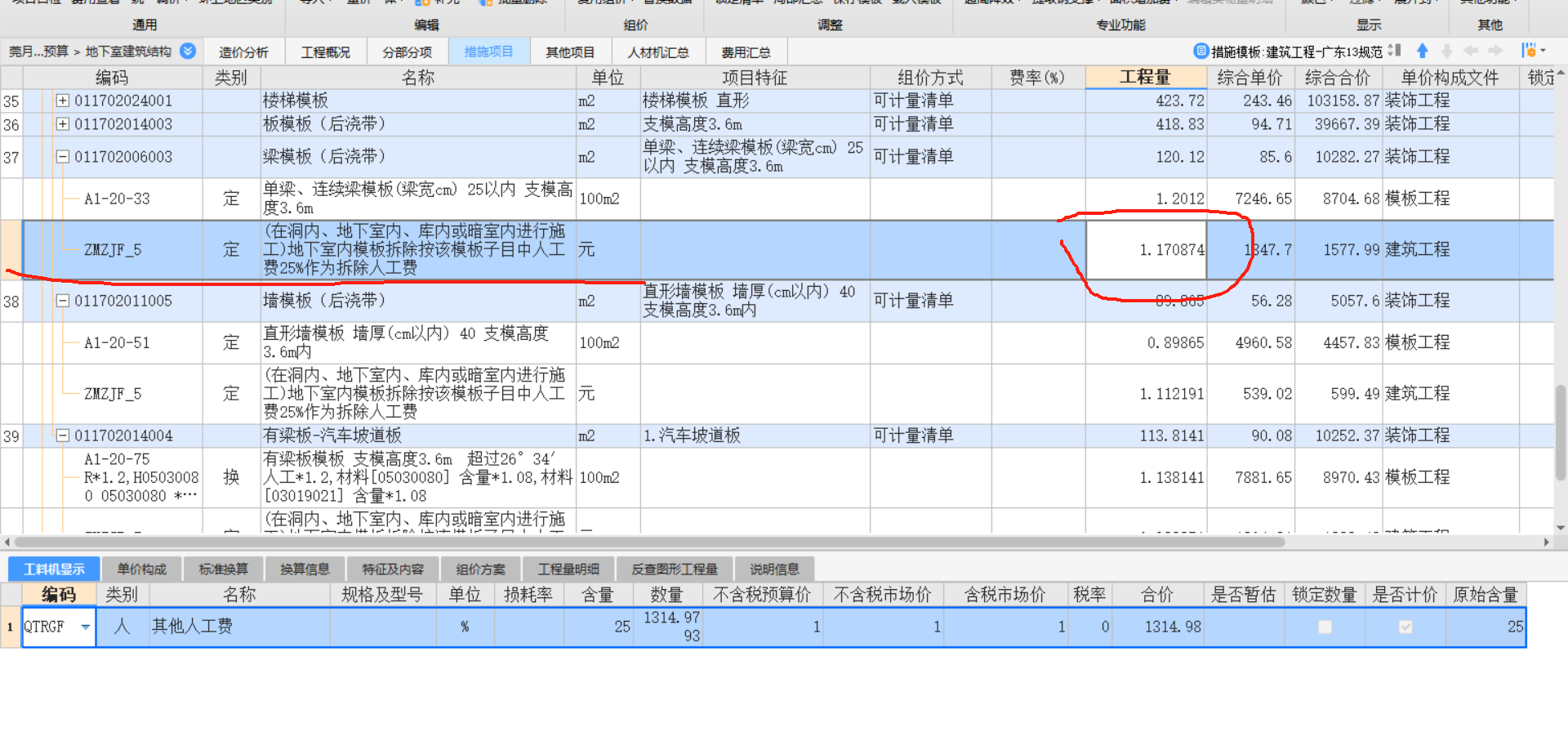Open the 标准换算 bottom tab
Image resolution: width=1568 pixels, height=737 pixels.
click(x=223, y=569)
